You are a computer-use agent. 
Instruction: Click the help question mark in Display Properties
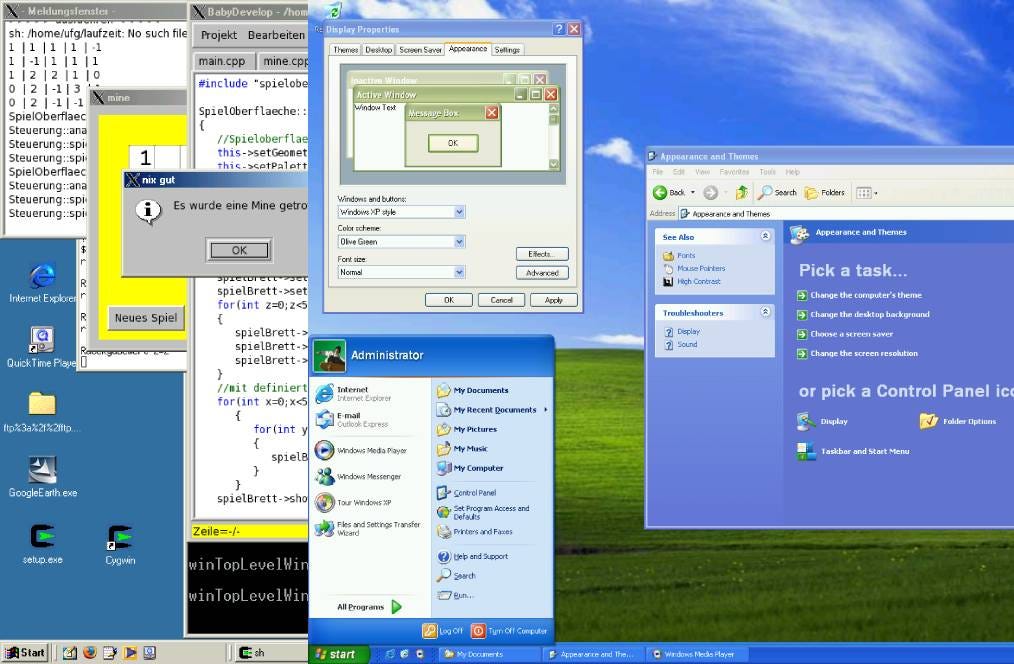pos(559,29)
